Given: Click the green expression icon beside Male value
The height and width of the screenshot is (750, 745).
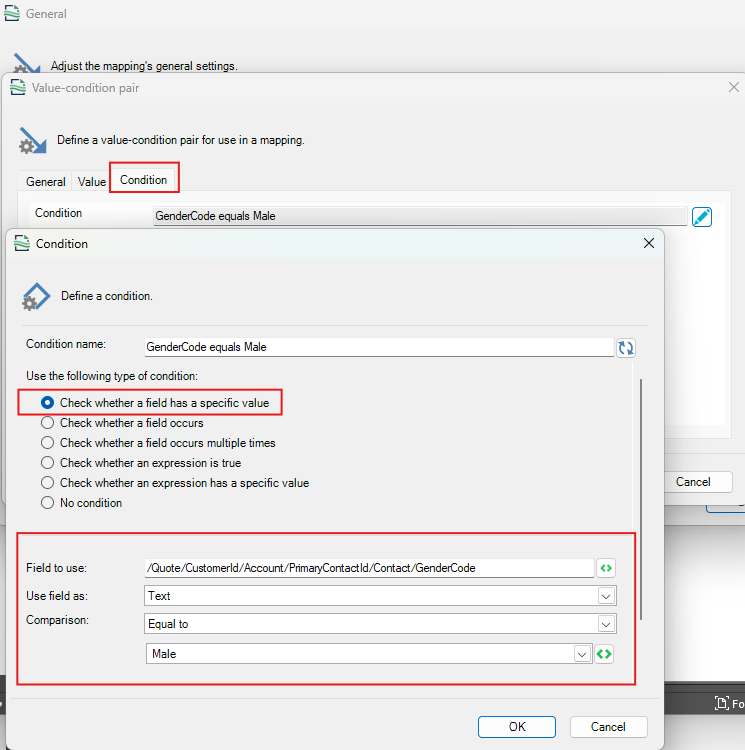Looking at the screenshot, I should click(x=604, y=654).
